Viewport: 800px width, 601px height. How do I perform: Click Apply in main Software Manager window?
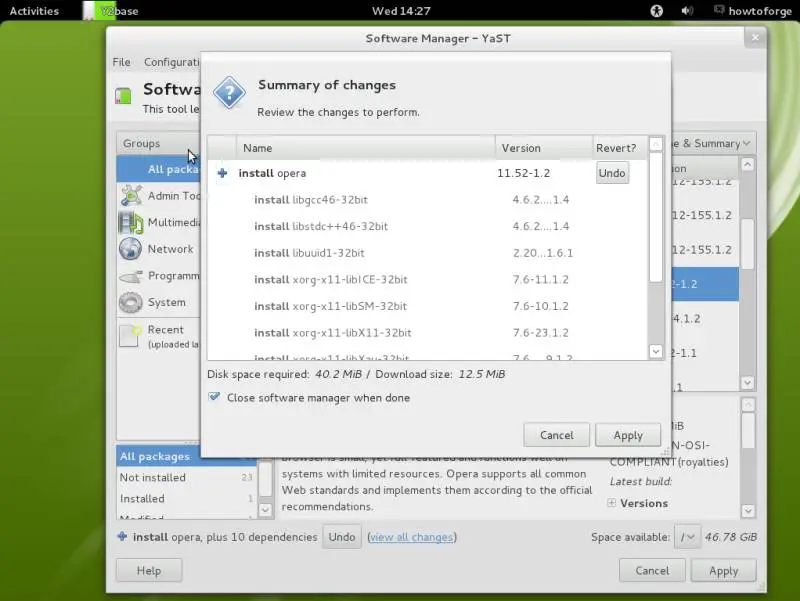723,570
